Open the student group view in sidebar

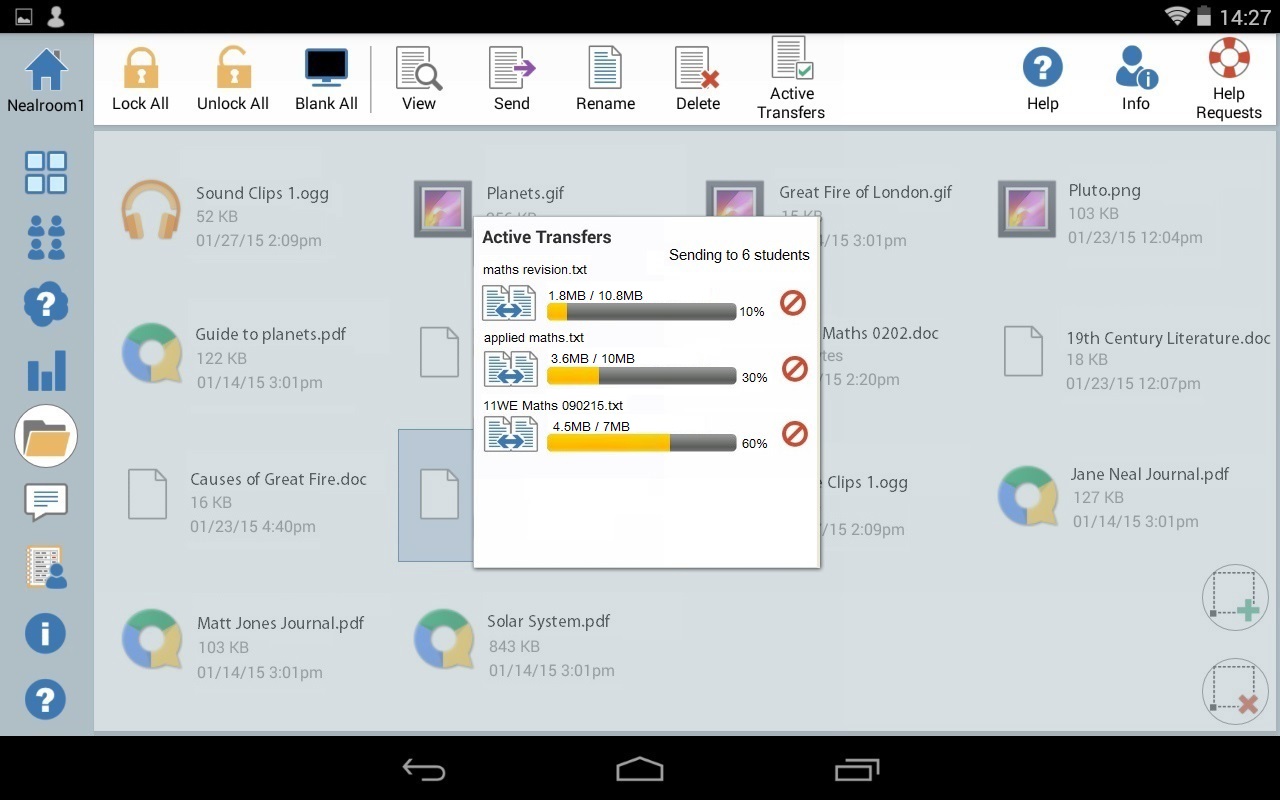point(46,238)
